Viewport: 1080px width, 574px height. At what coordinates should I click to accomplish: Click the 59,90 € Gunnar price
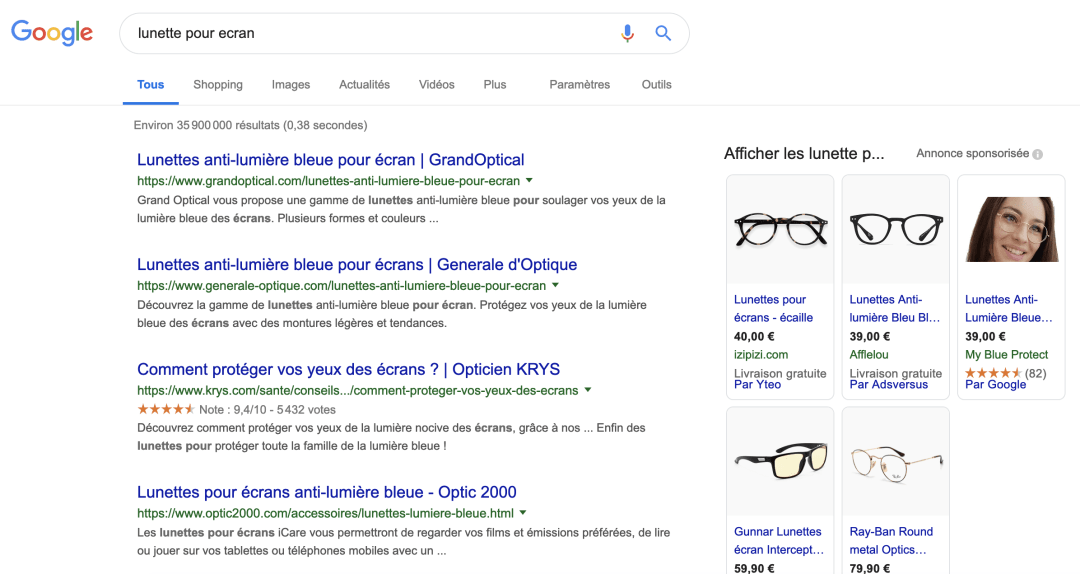(x=754, y=568)
